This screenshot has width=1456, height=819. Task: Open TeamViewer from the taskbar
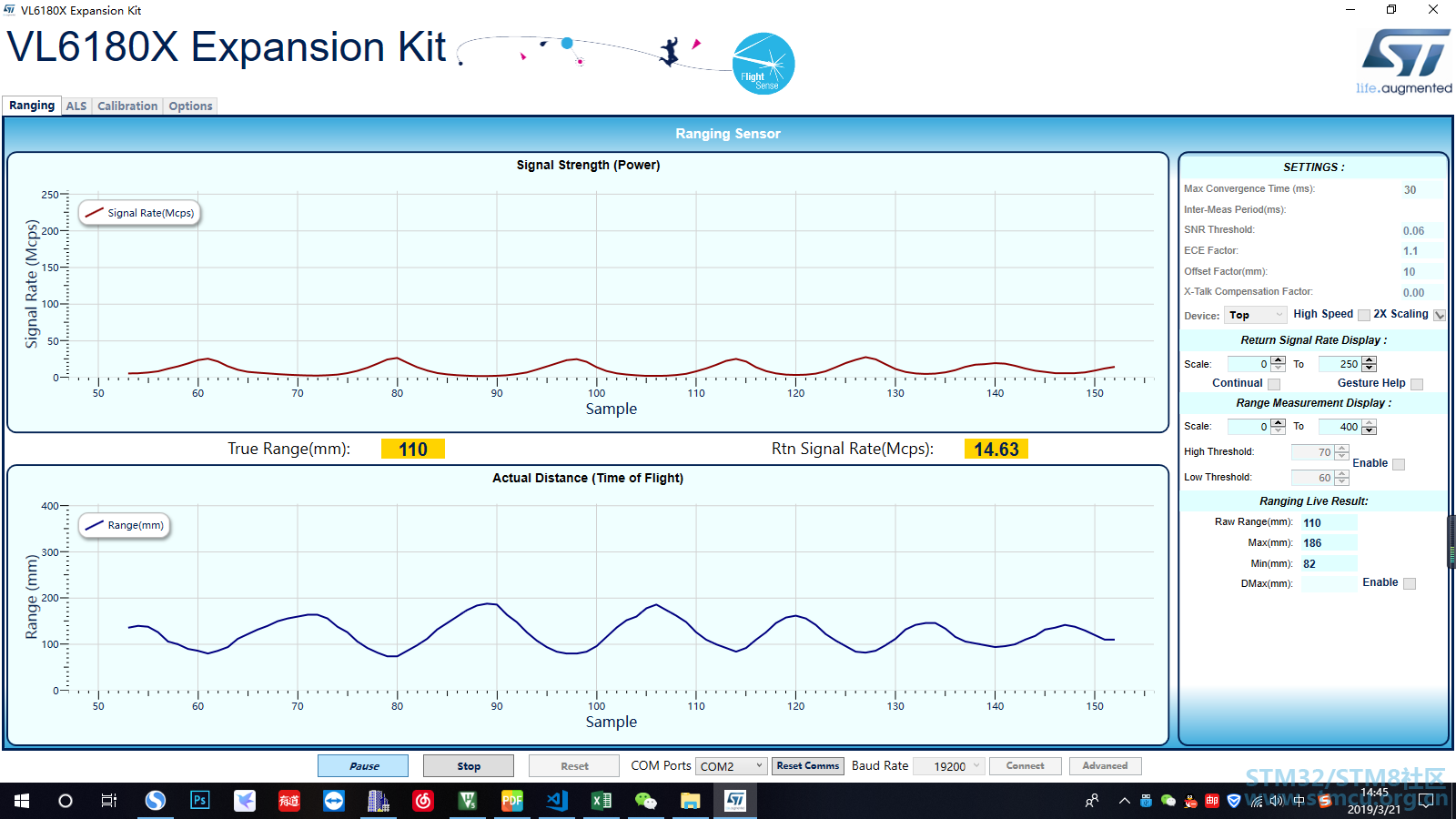click(334, 801)
